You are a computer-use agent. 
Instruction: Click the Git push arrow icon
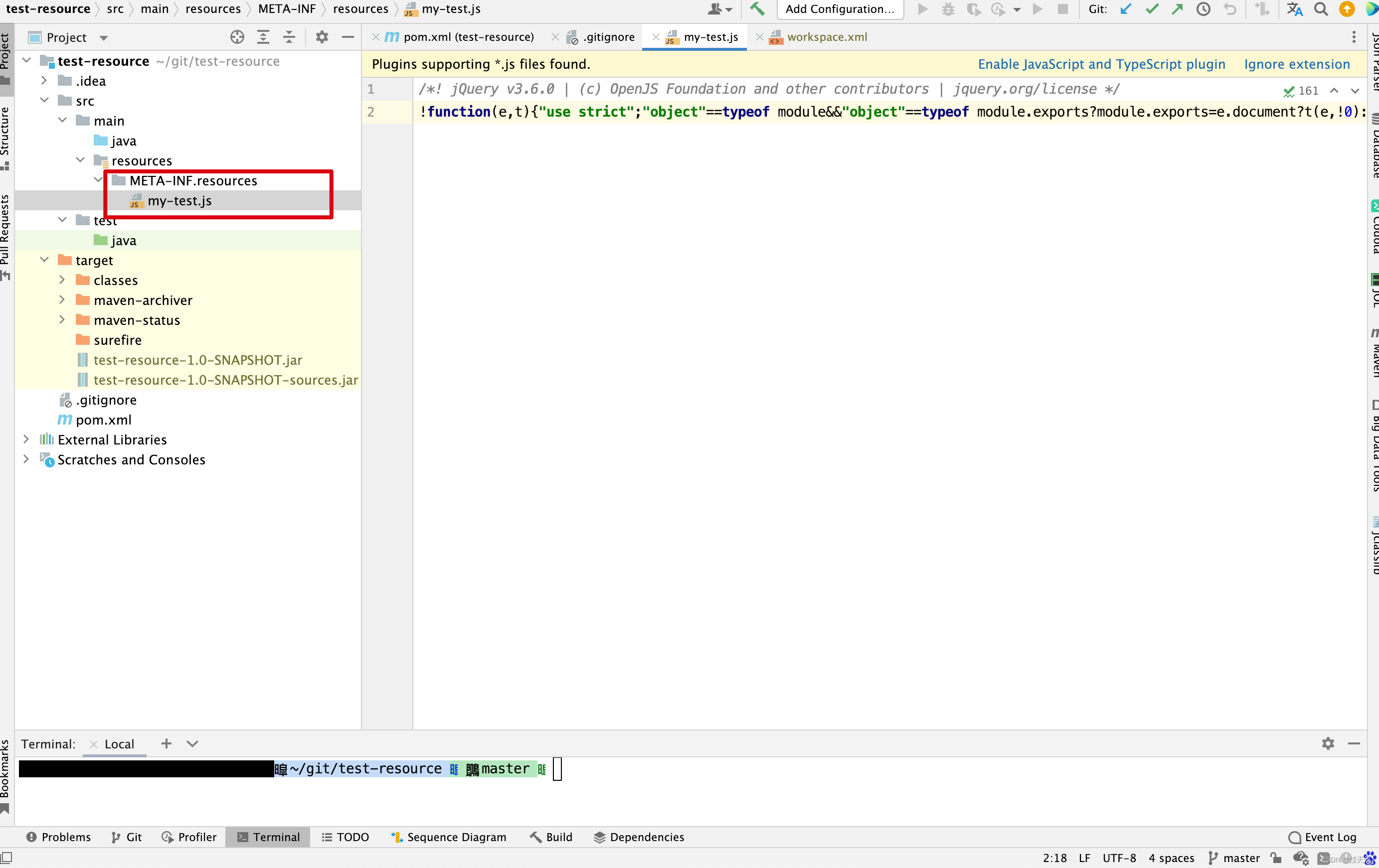pyautogui.click(x=1178, y=9)
